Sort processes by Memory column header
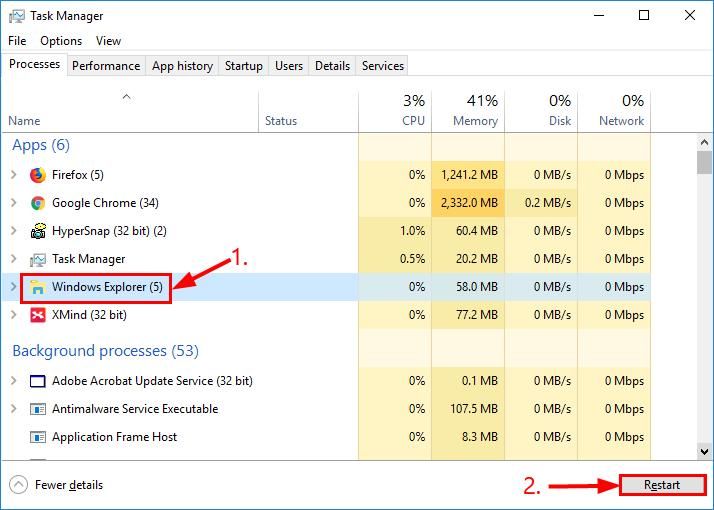Image resolution: width=714 pixels, height=510 pixels. click(474, 110)
